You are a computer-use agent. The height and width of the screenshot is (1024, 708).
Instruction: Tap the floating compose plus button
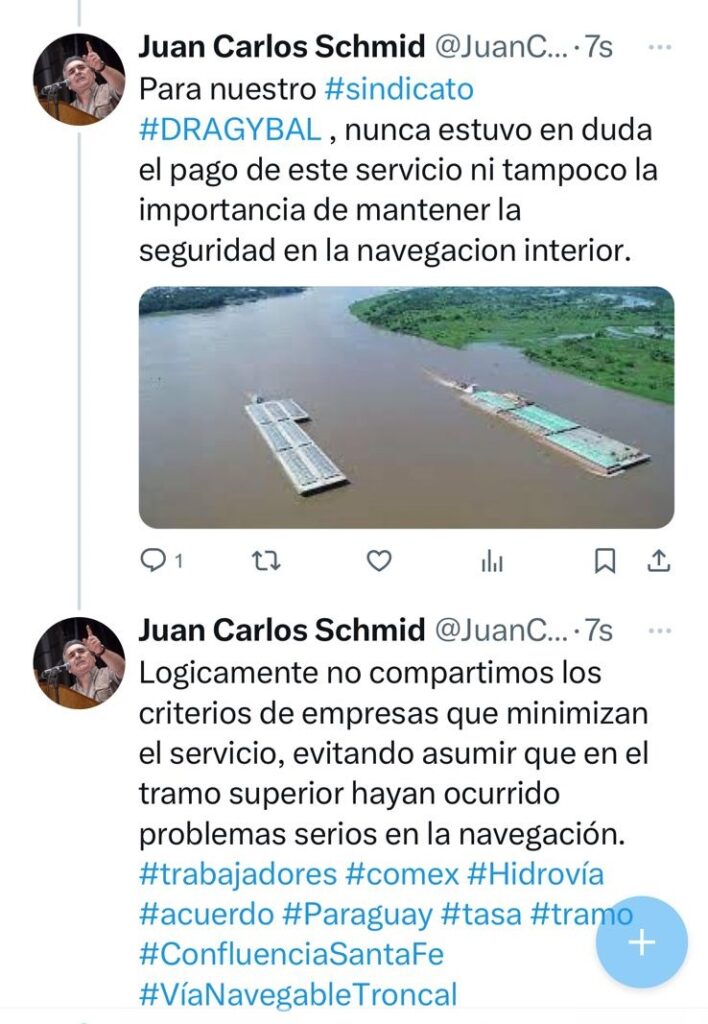click(x=641, y=942)
